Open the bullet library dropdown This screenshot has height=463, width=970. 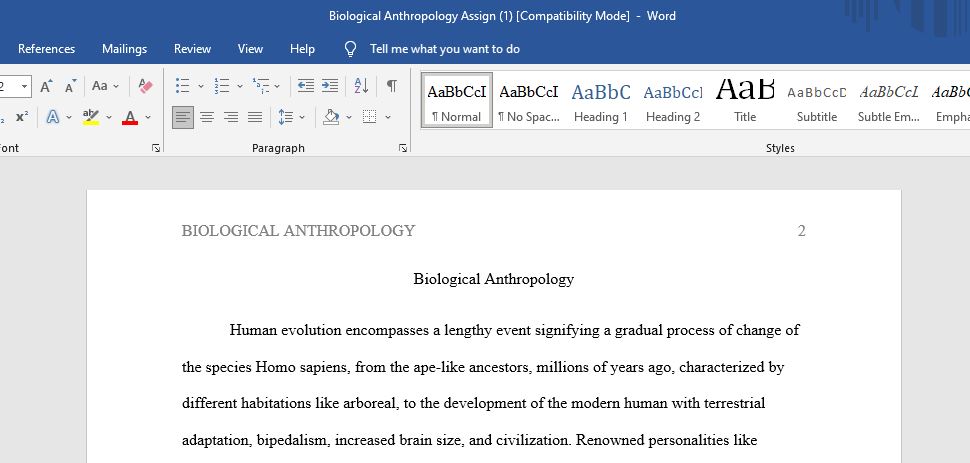200,86
